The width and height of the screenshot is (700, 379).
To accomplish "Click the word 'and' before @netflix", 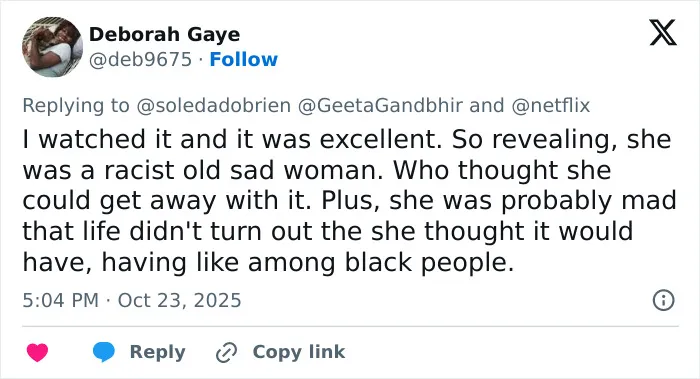I will [x=487, y=106].
